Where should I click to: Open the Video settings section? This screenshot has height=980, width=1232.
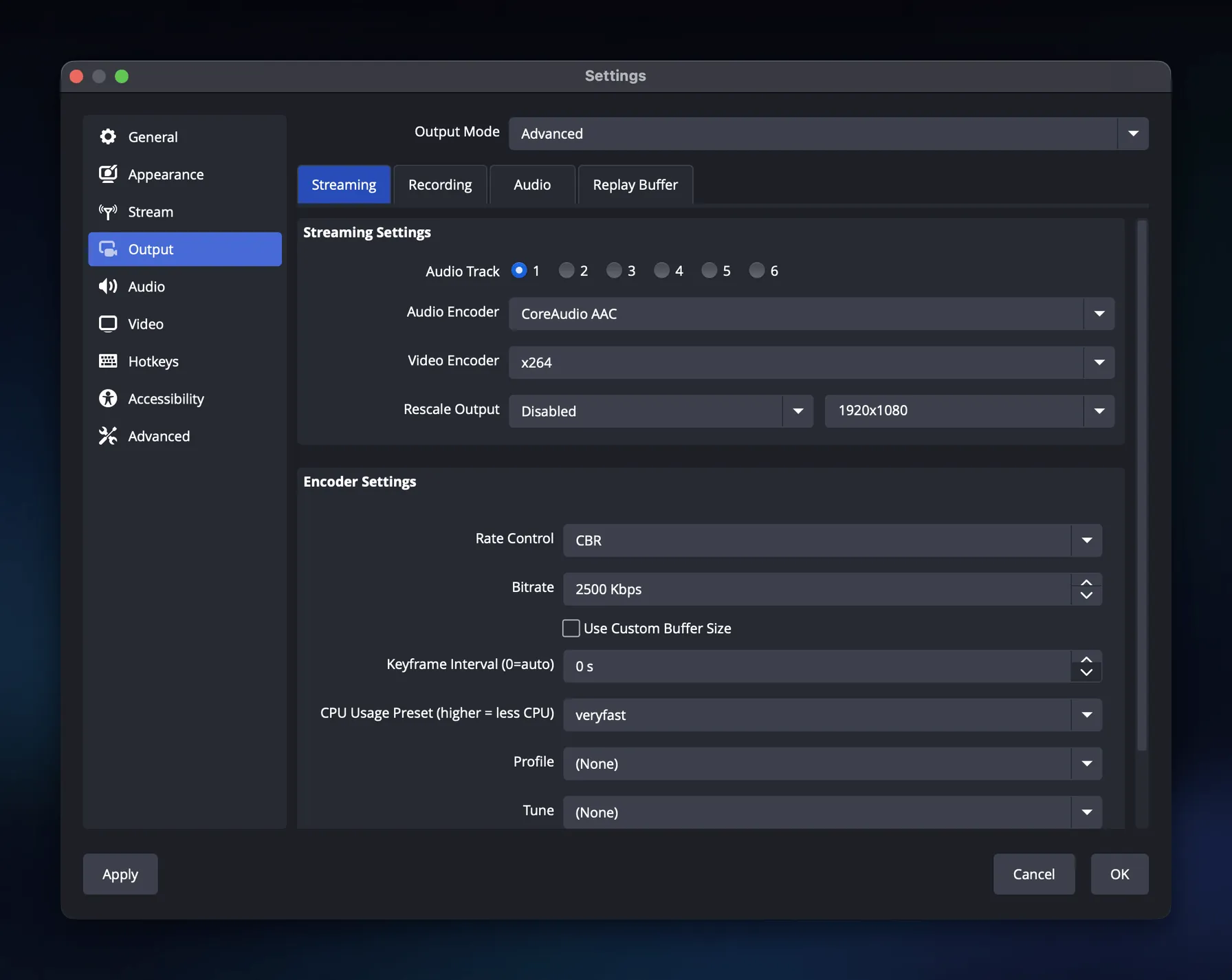(185, 324)
